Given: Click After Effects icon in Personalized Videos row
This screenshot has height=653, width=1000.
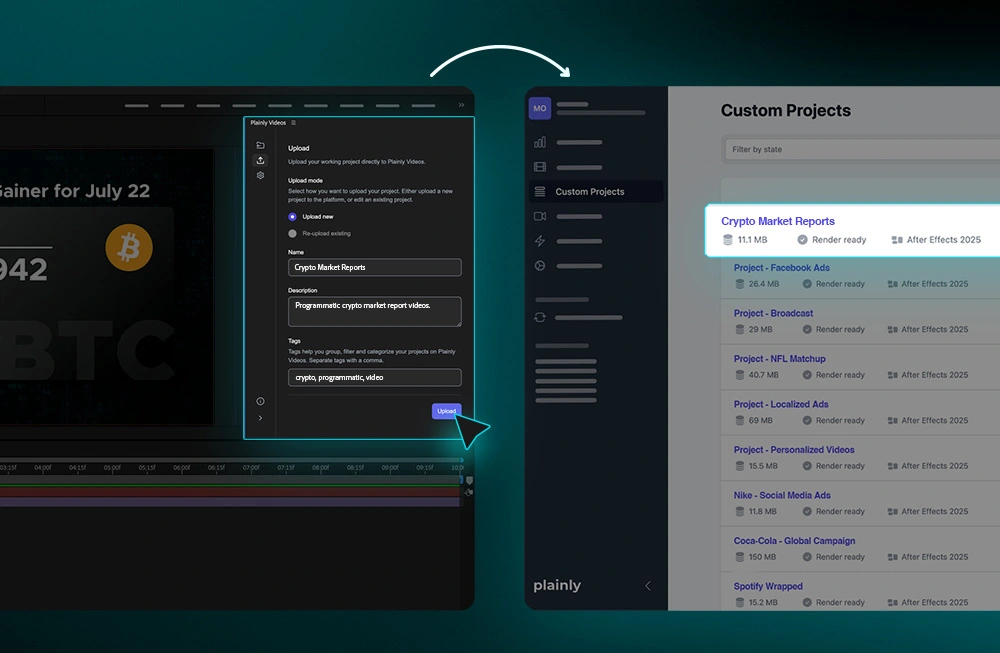Looking at the screenshot, I should pos(893,466).
